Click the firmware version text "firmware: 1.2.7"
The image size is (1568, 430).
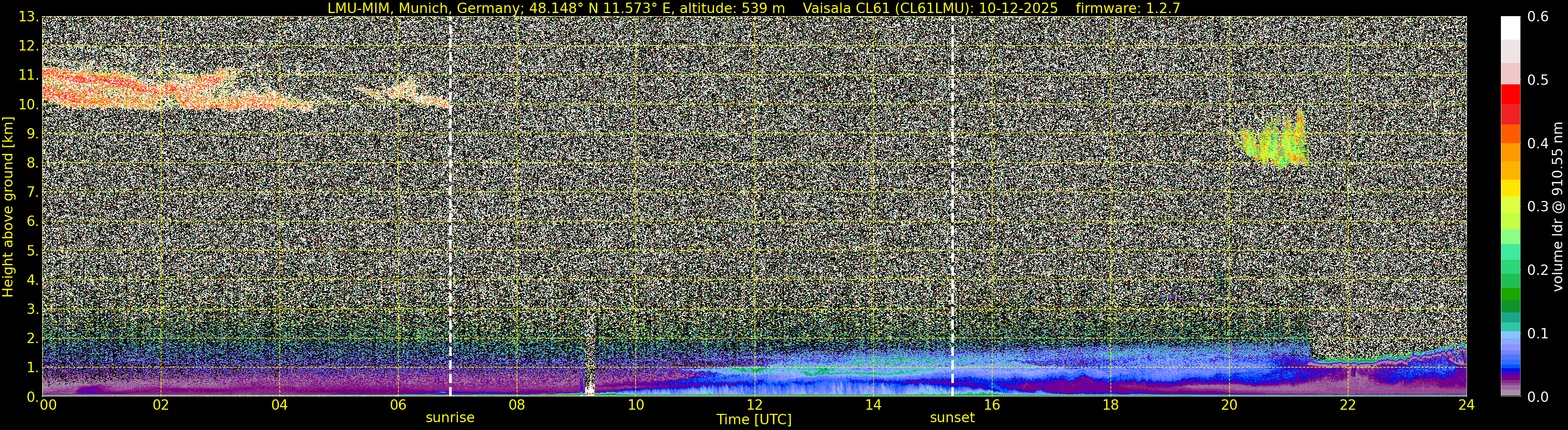pos(1128,8)
